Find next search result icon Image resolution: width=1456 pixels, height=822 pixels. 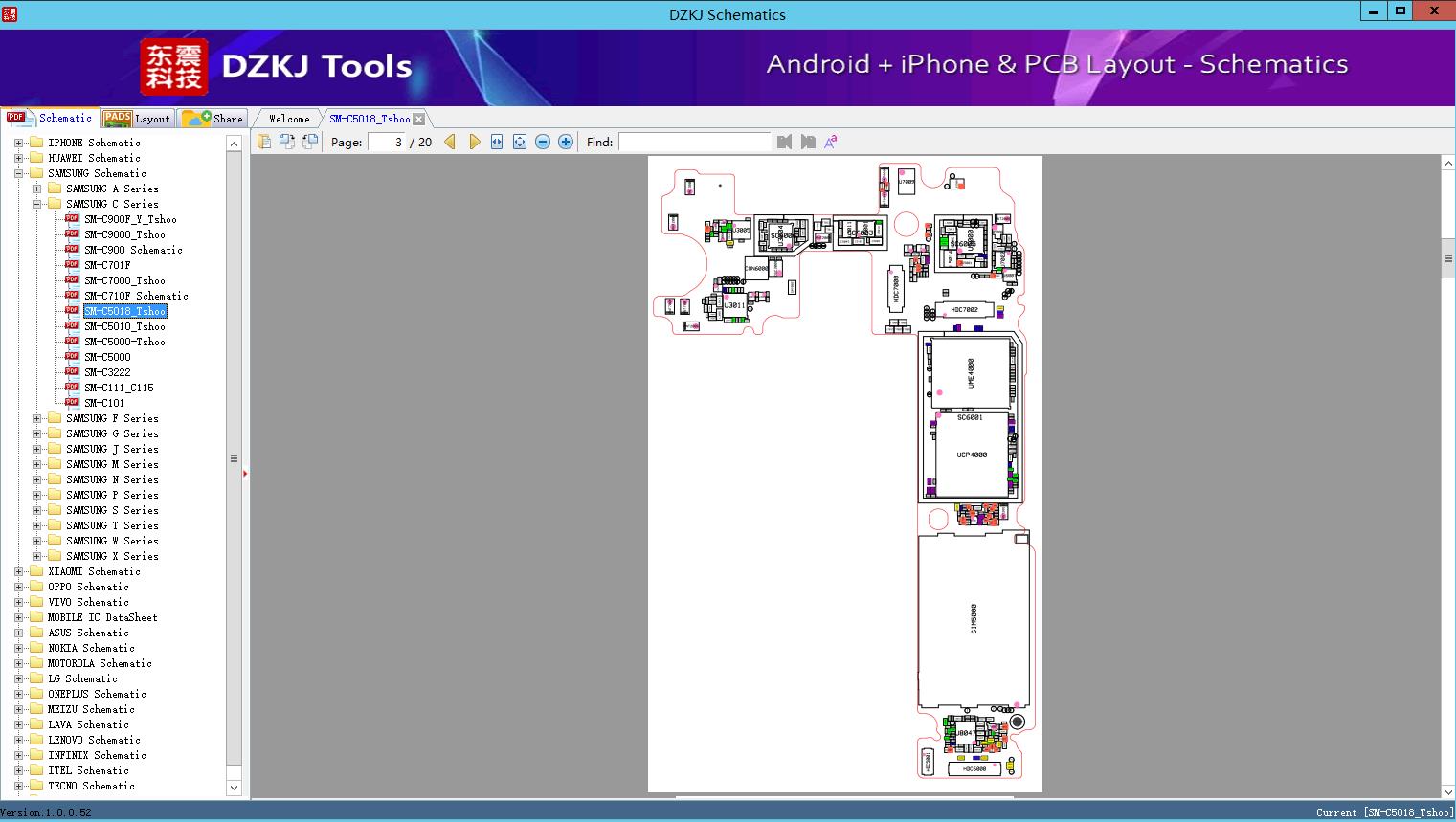point(808,142)
